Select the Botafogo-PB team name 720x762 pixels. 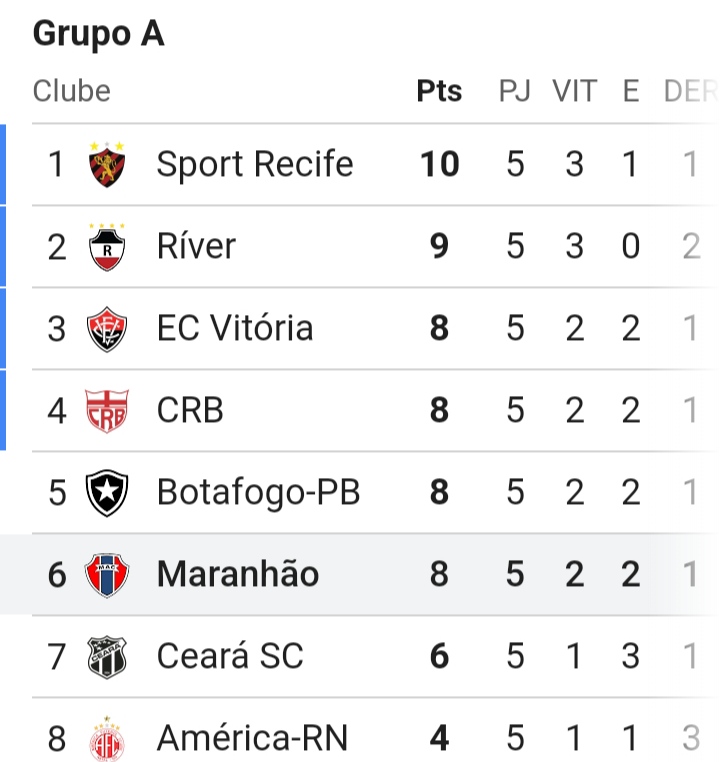pyautogui.click(x=258, y=493)
